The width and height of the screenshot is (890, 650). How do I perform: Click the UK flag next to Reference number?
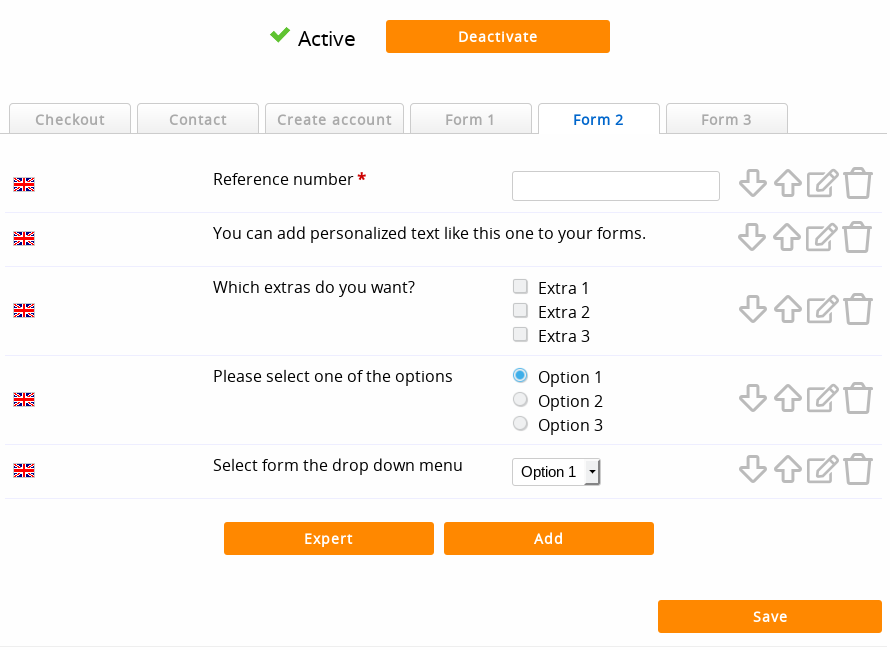tap(23, 184)
